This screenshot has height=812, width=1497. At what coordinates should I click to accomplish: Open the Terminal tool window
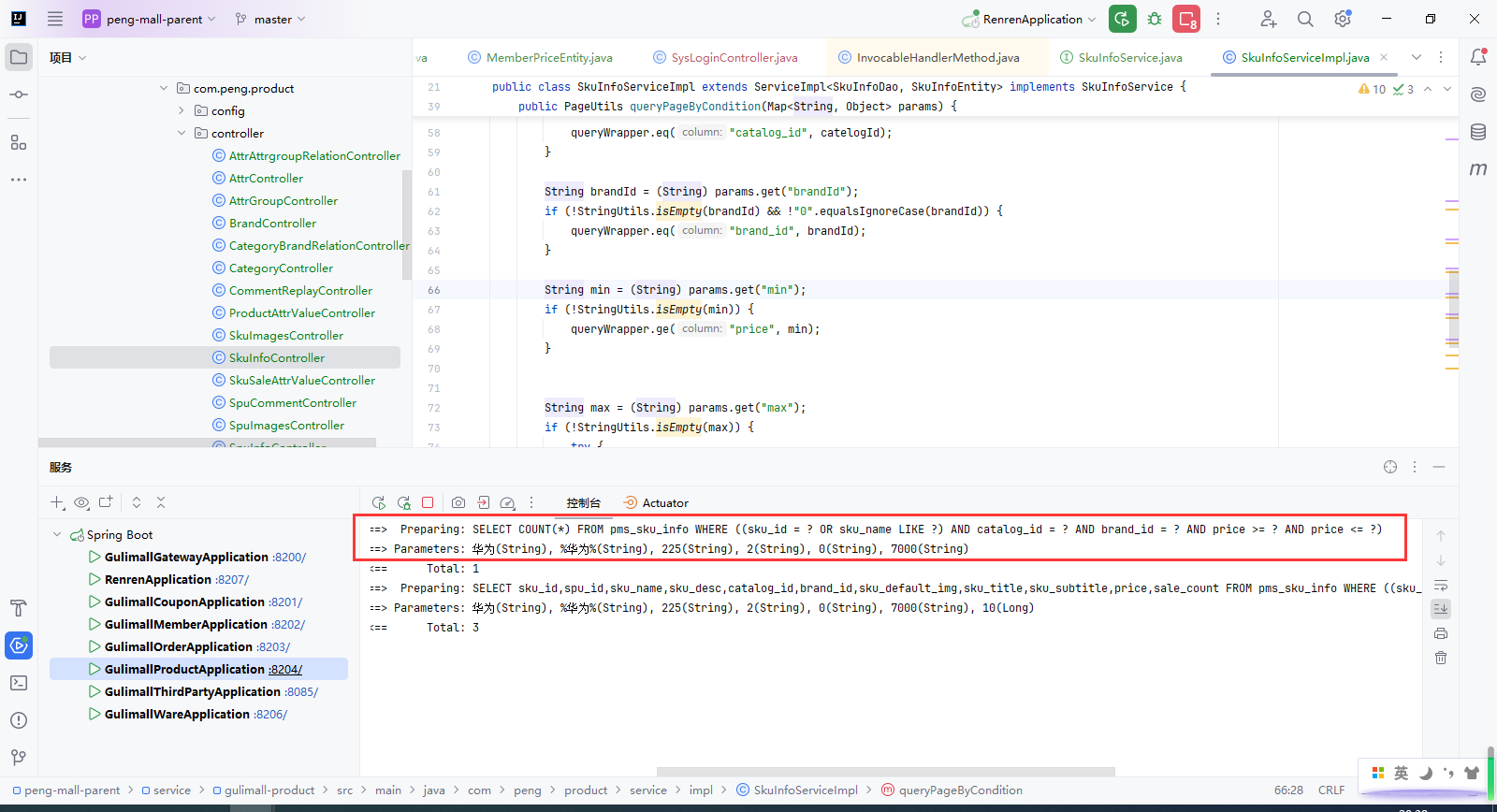click(x=19, y=683)
